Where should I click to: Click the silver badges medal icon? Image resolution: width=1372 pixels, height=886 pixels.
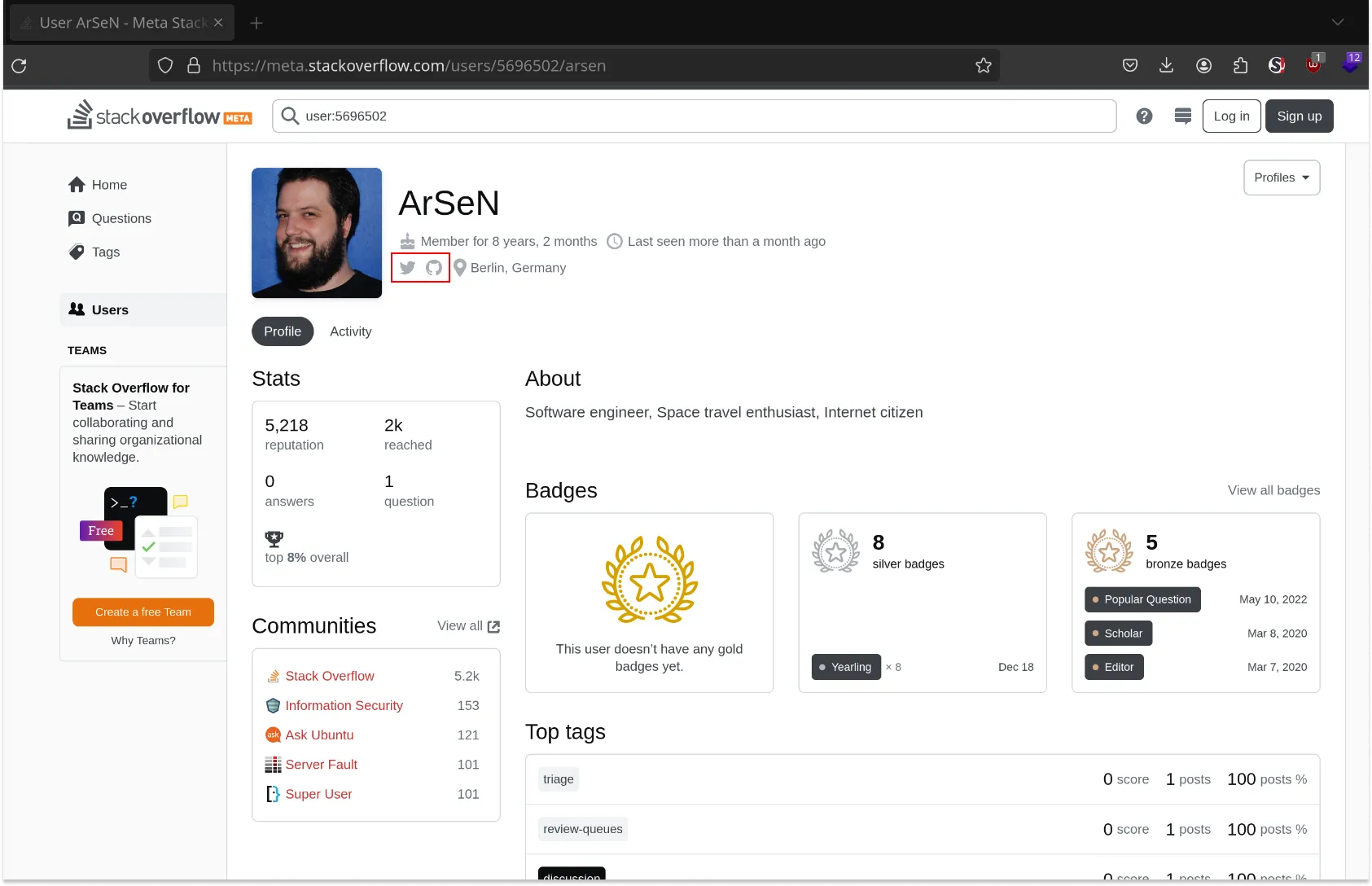click(x=835, y=551)
